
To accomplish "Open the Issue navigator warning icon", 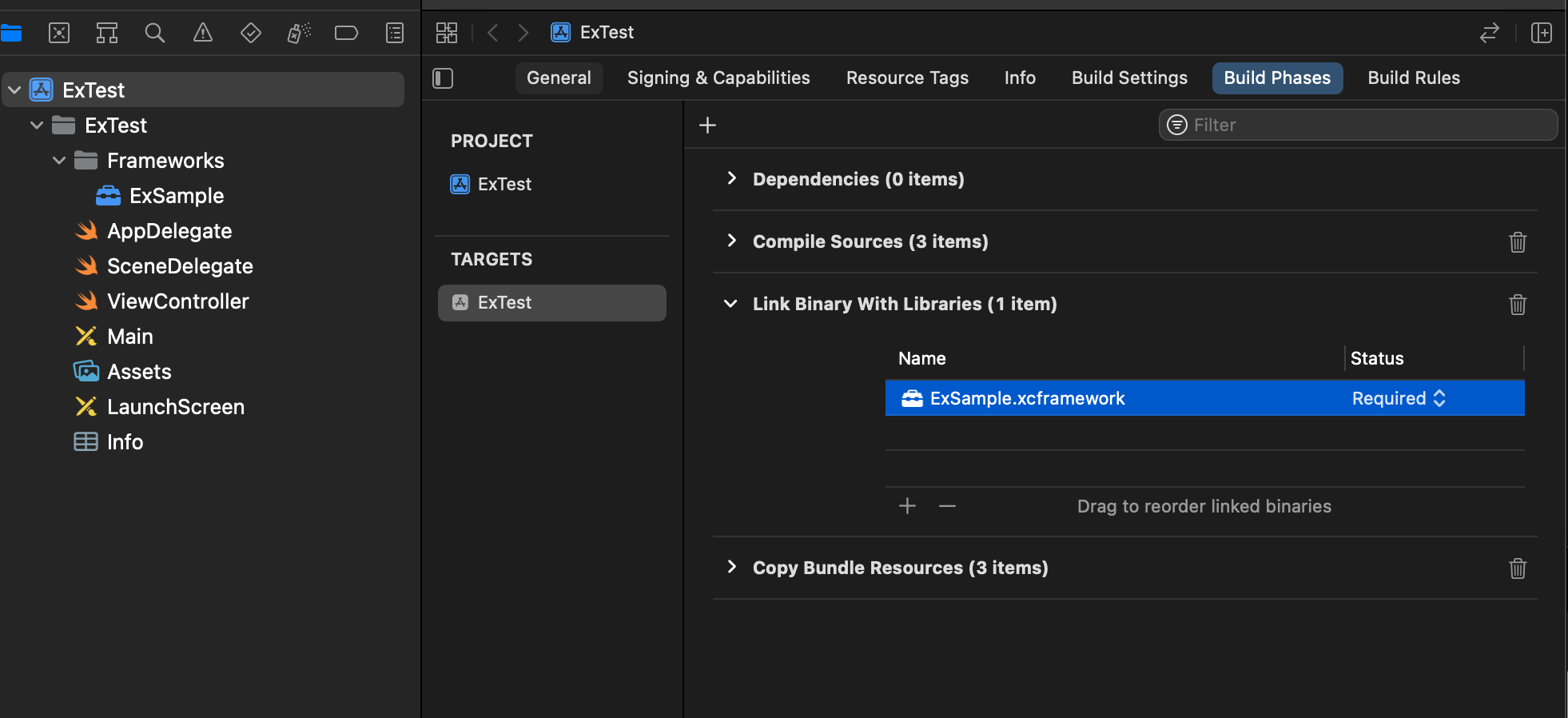I will (x=203, y=33).
